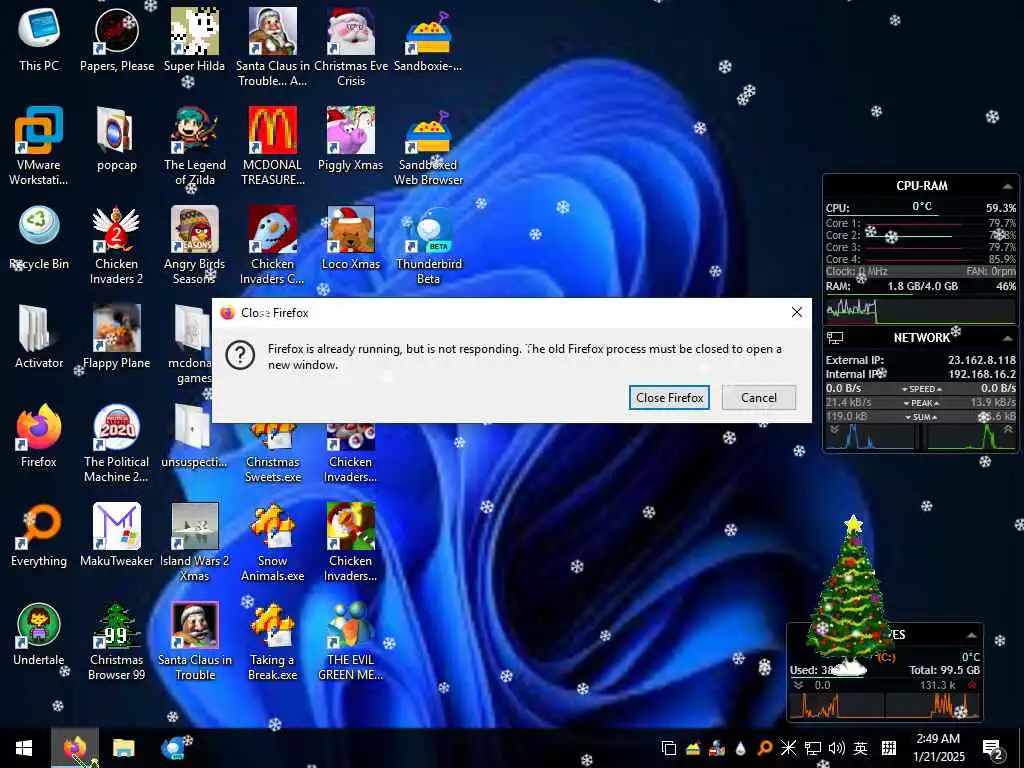The image size is (1024, 768).
Task: Select the unsuspecti... file icon
Action: pyautogui.click(x=194, y=436)
